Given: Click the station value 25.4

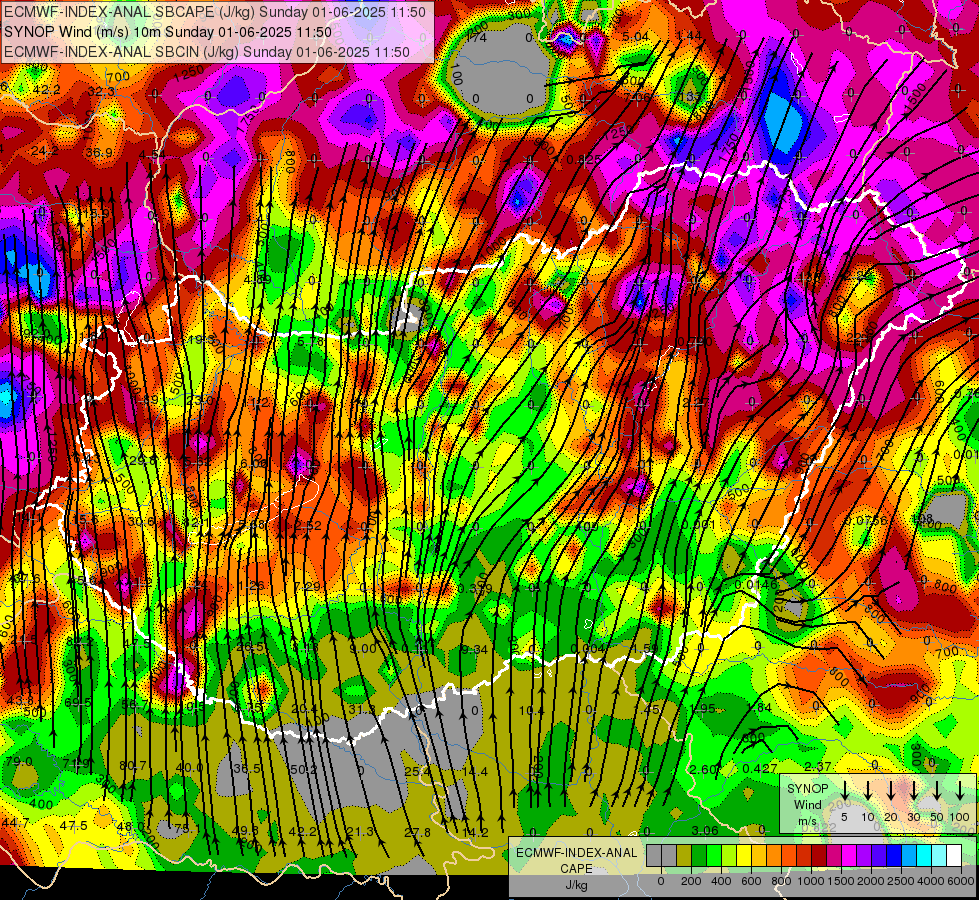Looking at the screenshot, I should (417, 771).
